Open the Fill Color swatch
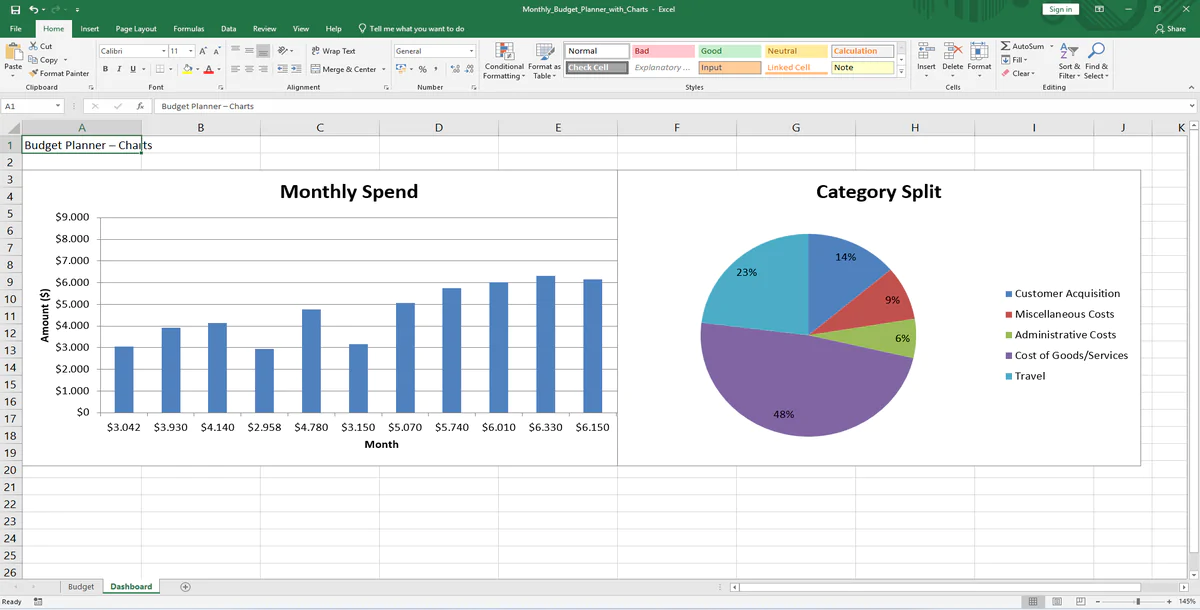 pyautogui.click(x=187, y=69)
